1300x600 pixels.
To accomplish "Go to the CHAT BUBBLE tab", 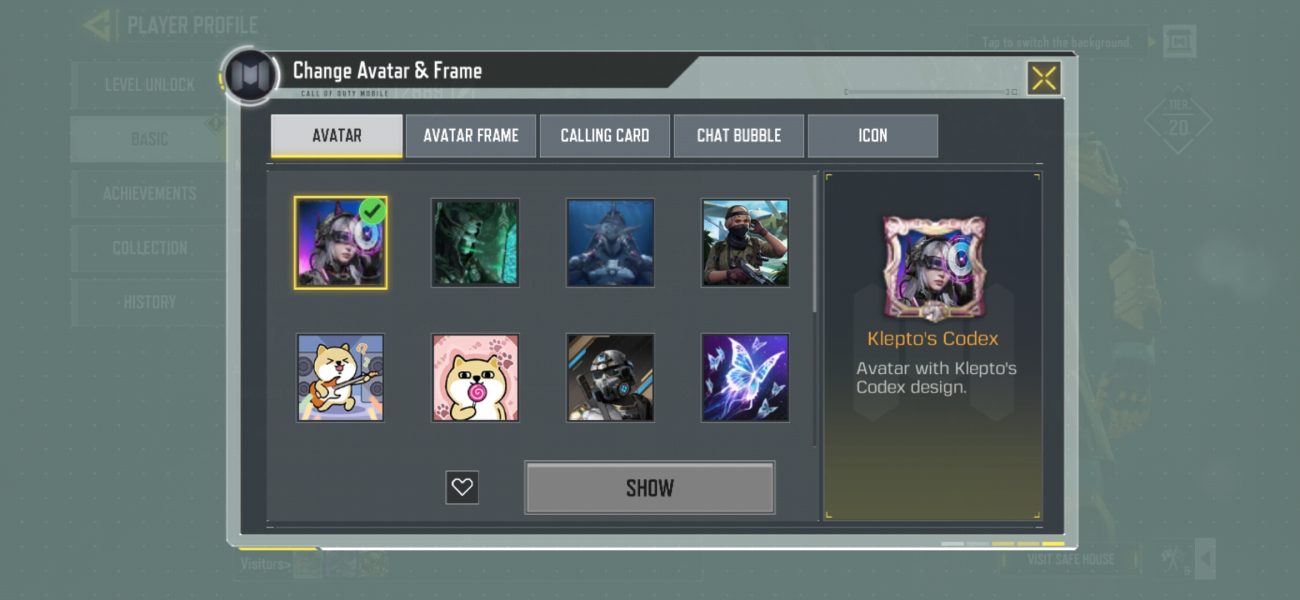I will coord(739,136).
